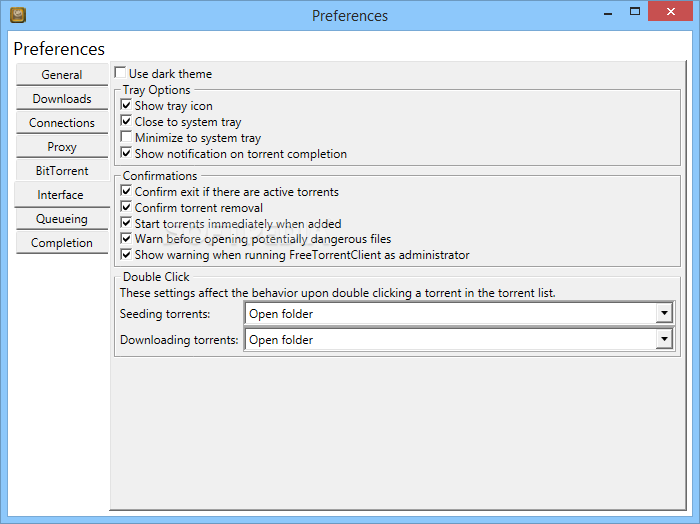
Task: Uncheck Confirm exit if there are active torrents
Action: coord(126,191)
